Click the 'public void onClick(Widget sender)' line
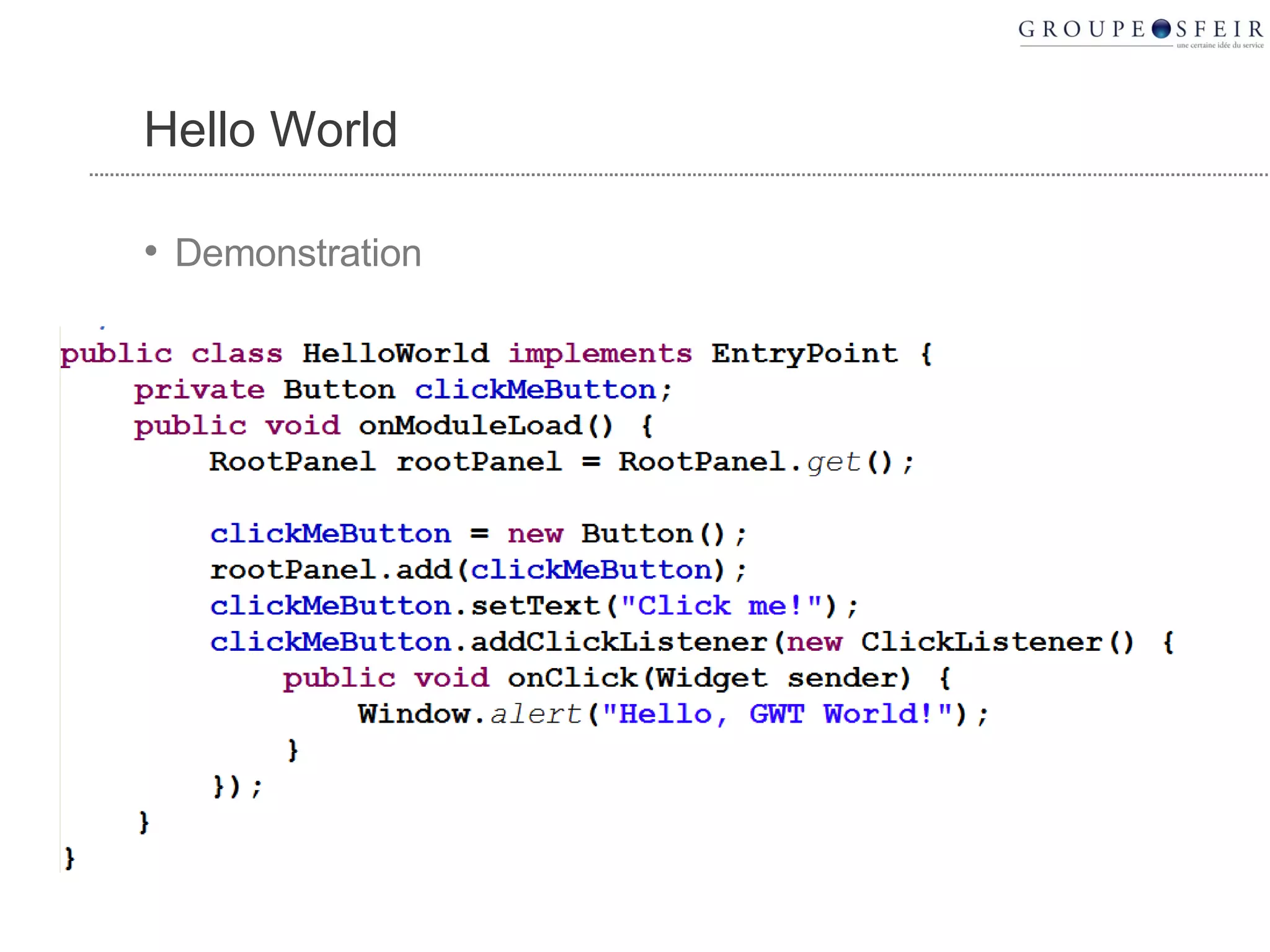Screen dimensions: 1270x952 click(x=618, y=679)
